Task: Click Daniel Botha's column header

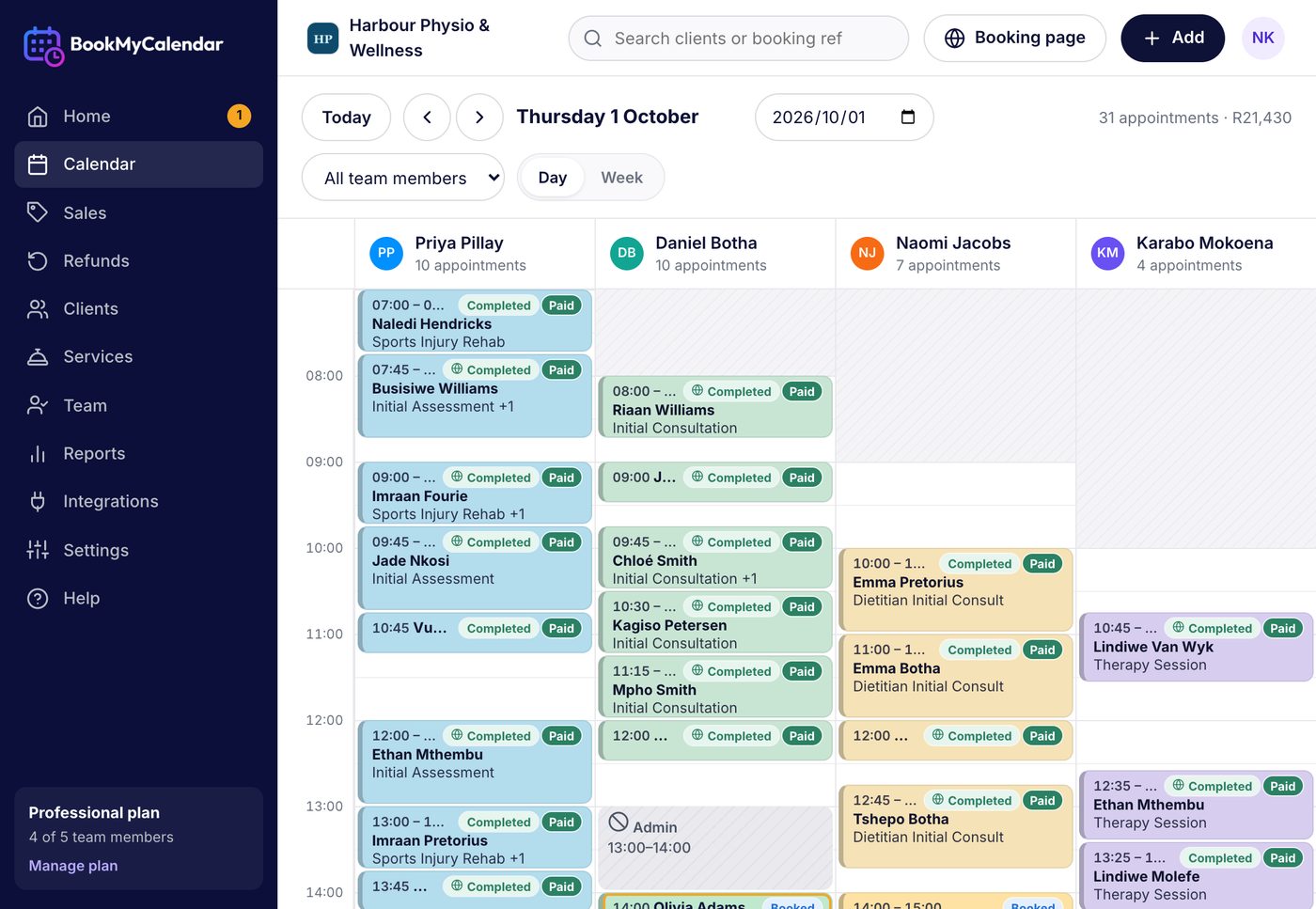Action: tap(715, 254)
